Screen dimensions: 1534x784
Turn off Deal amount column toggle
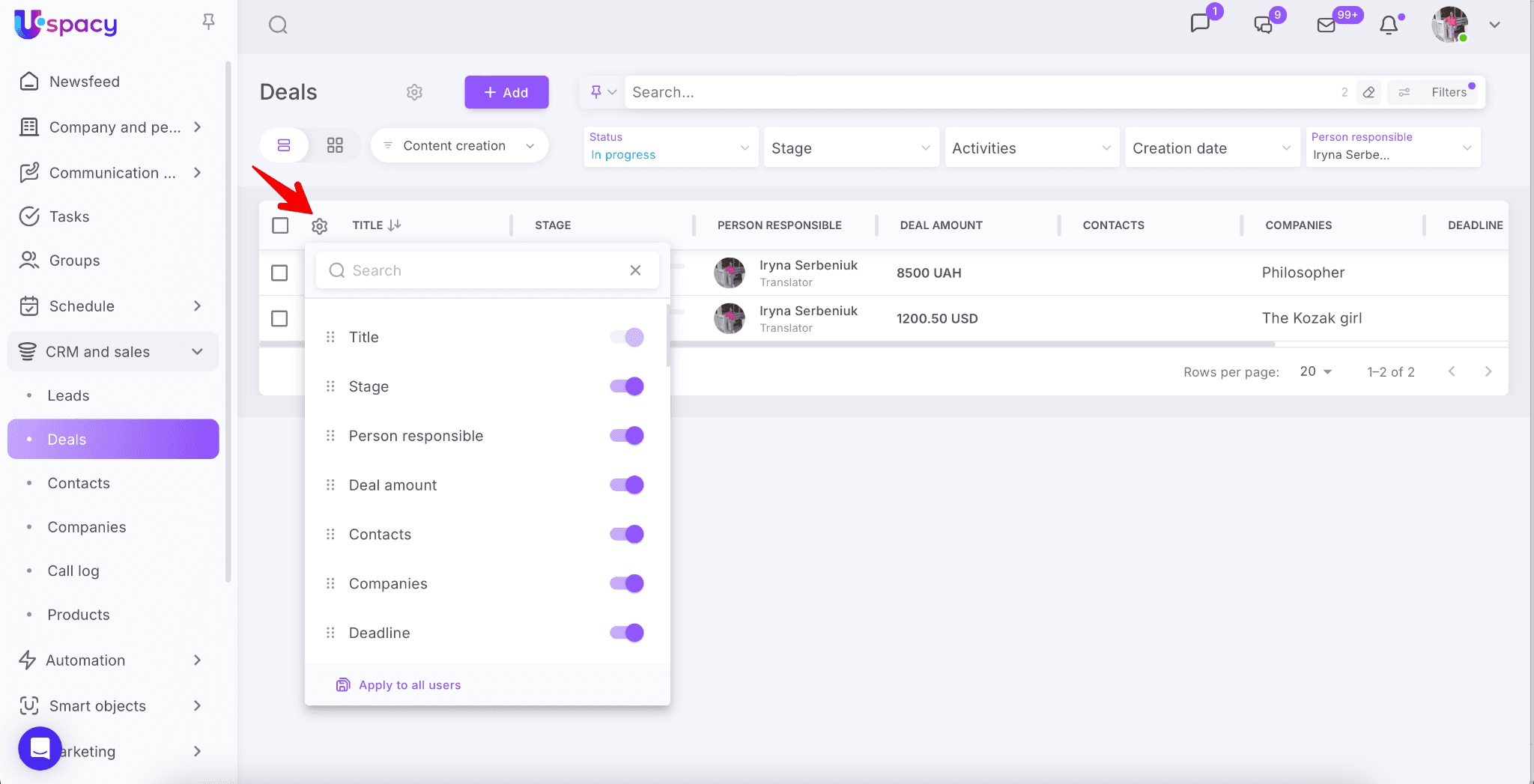coord(627,485)
